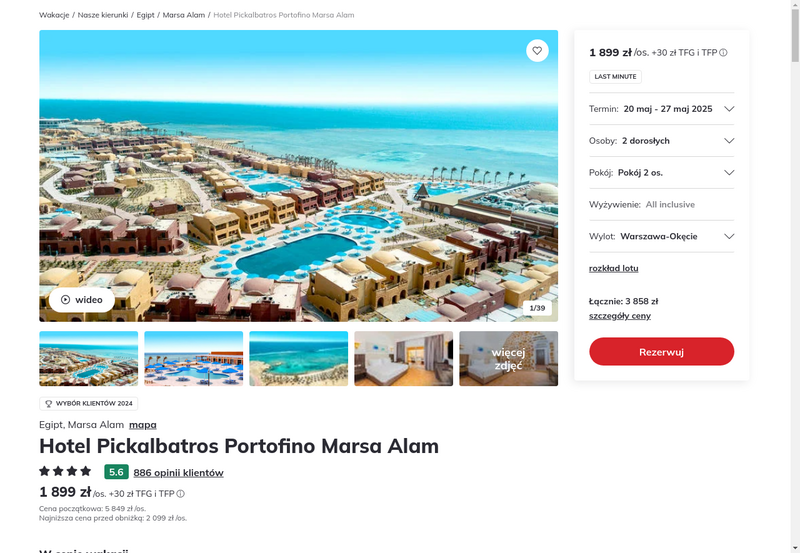
Task: Add hotel to favorites with heart icon
Action: click(x=537, y=51)
